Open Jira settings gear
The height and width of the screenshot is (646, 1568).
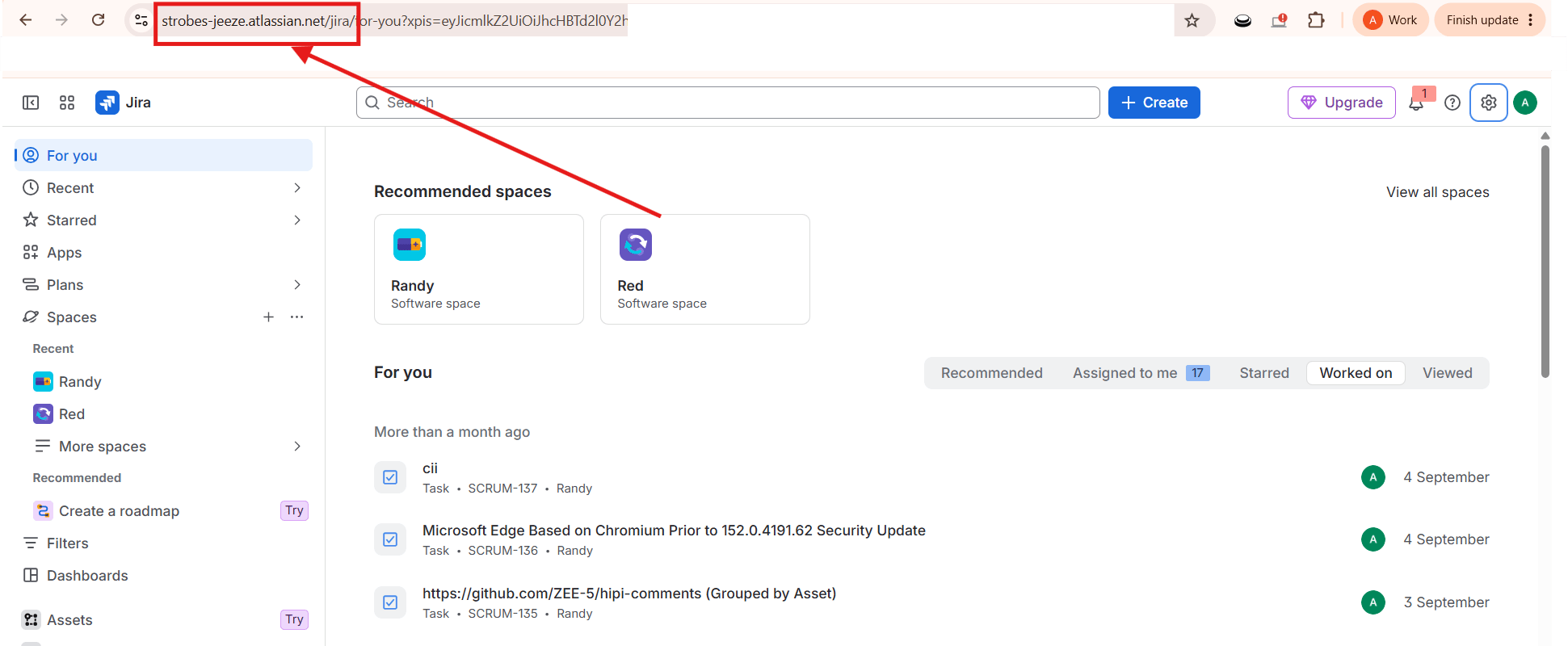[x=1489, y=103]
